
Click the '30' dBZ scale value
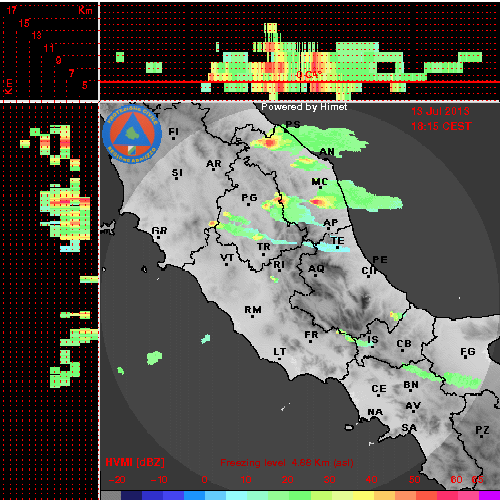pos(329,480)
